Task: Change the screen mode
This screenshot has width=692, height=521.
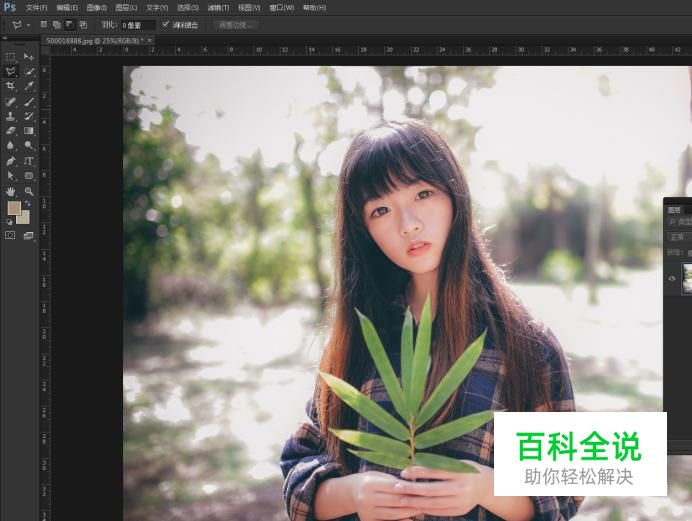Action: point(29,236)
